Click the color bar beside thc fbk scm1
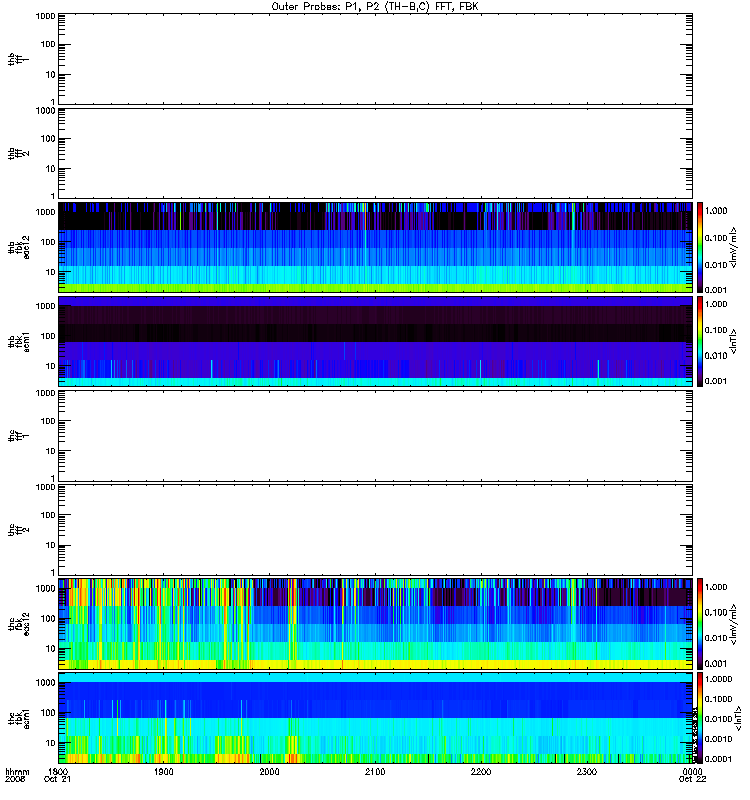 700,718
